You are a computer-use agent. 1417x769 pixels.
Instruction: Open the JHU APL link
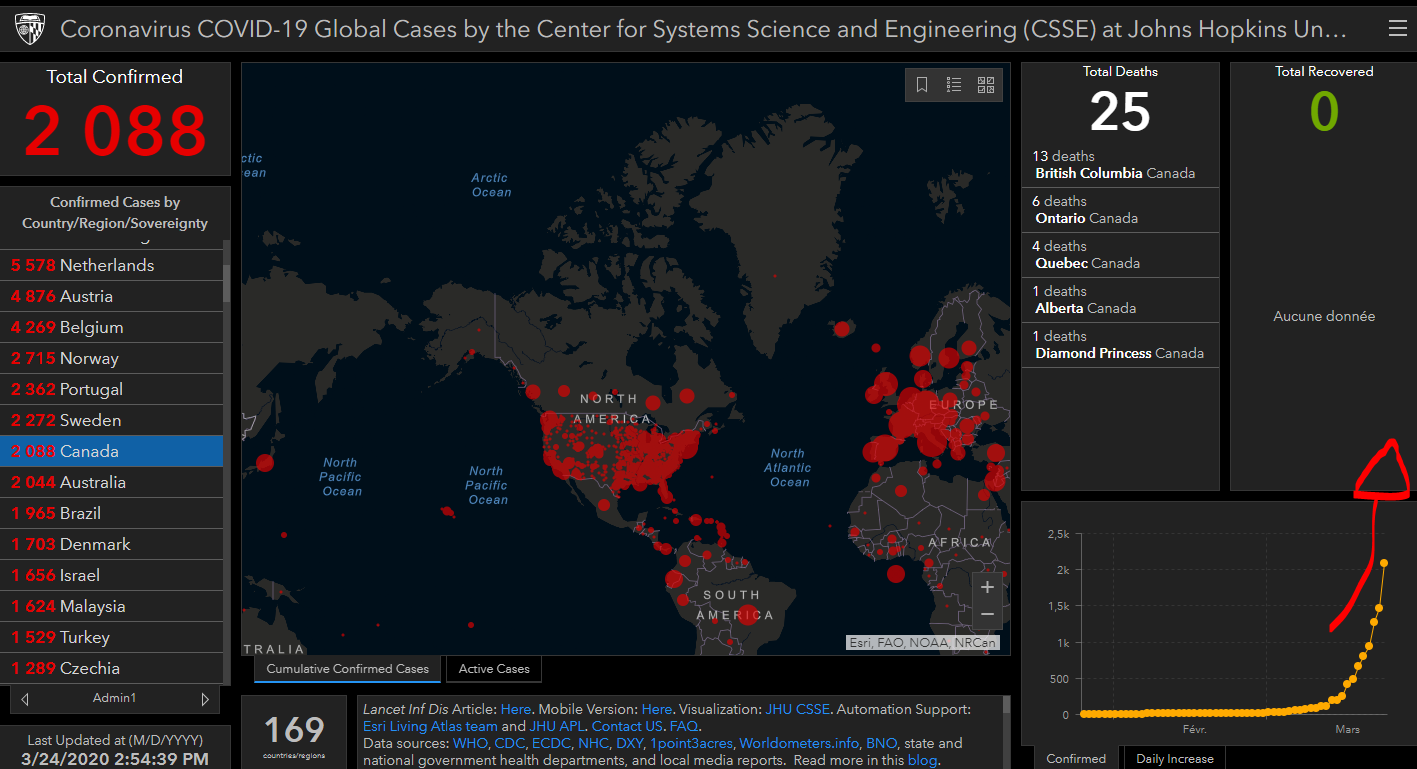[x=556, y=726]
